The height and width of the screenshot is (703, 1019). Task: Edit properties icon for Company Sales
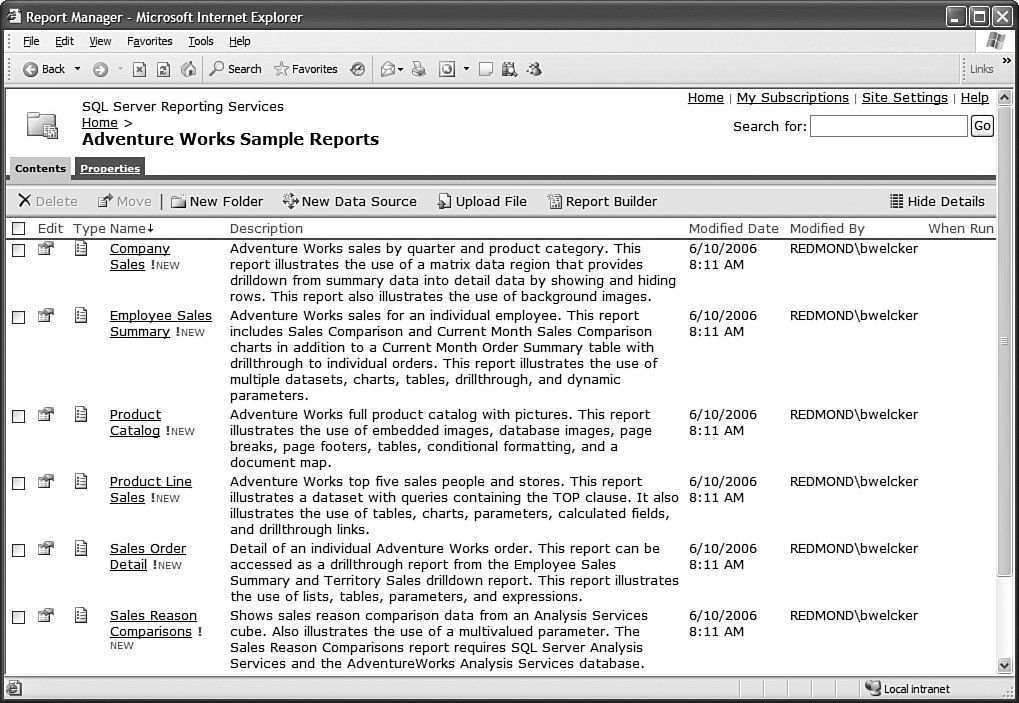point(45,249)
